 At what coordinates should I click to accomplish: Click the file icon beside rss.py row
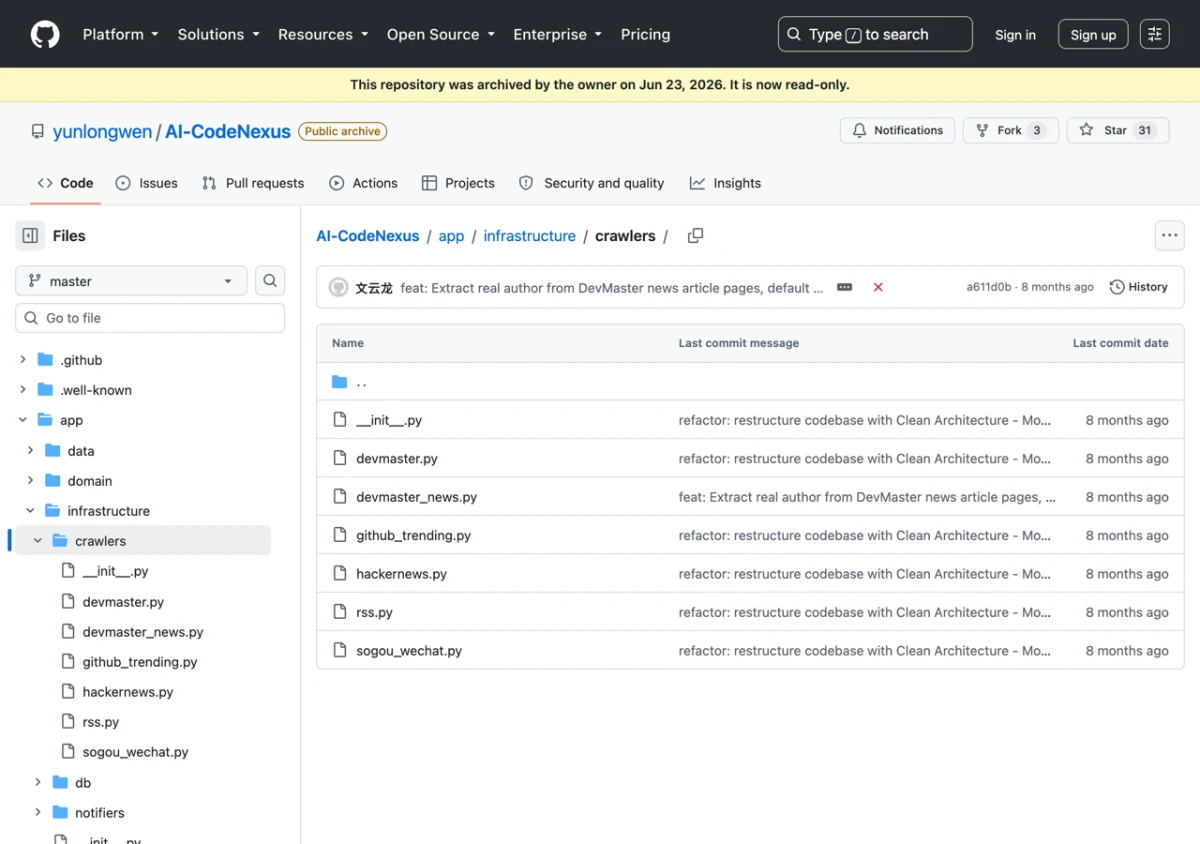pyautogui.click(x=340, y=612)
